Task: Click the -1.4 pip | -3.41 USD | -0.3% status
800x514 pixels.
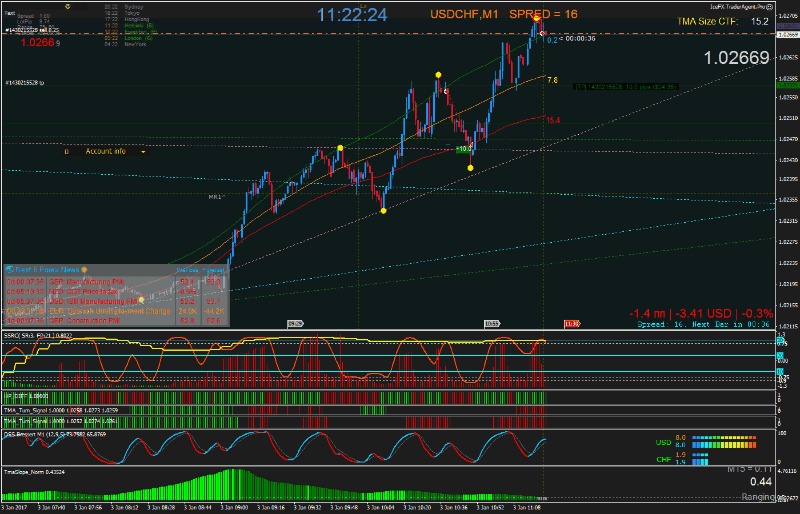Action: click(x=701, y=313)
